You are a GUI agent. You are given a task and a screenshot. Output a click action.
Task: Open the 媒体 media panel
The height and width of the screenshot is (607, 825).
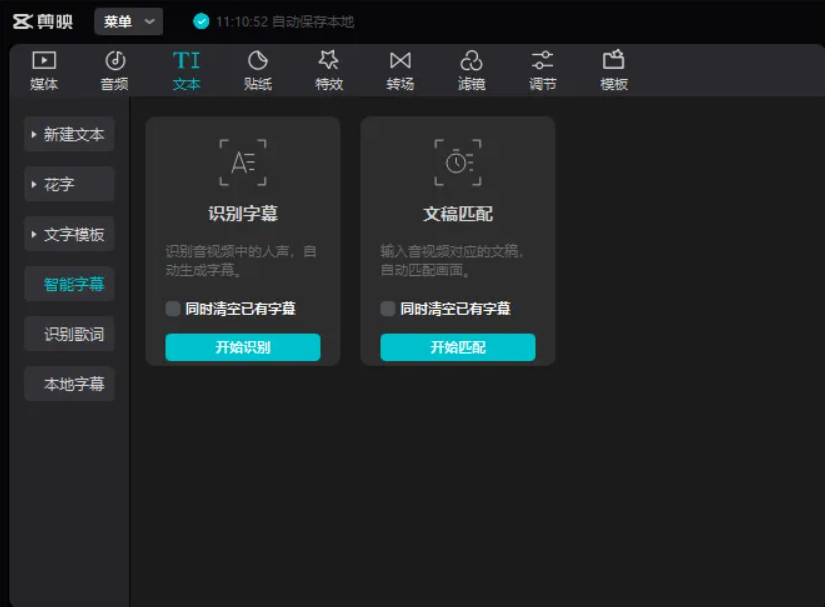(x=44, y=70)
